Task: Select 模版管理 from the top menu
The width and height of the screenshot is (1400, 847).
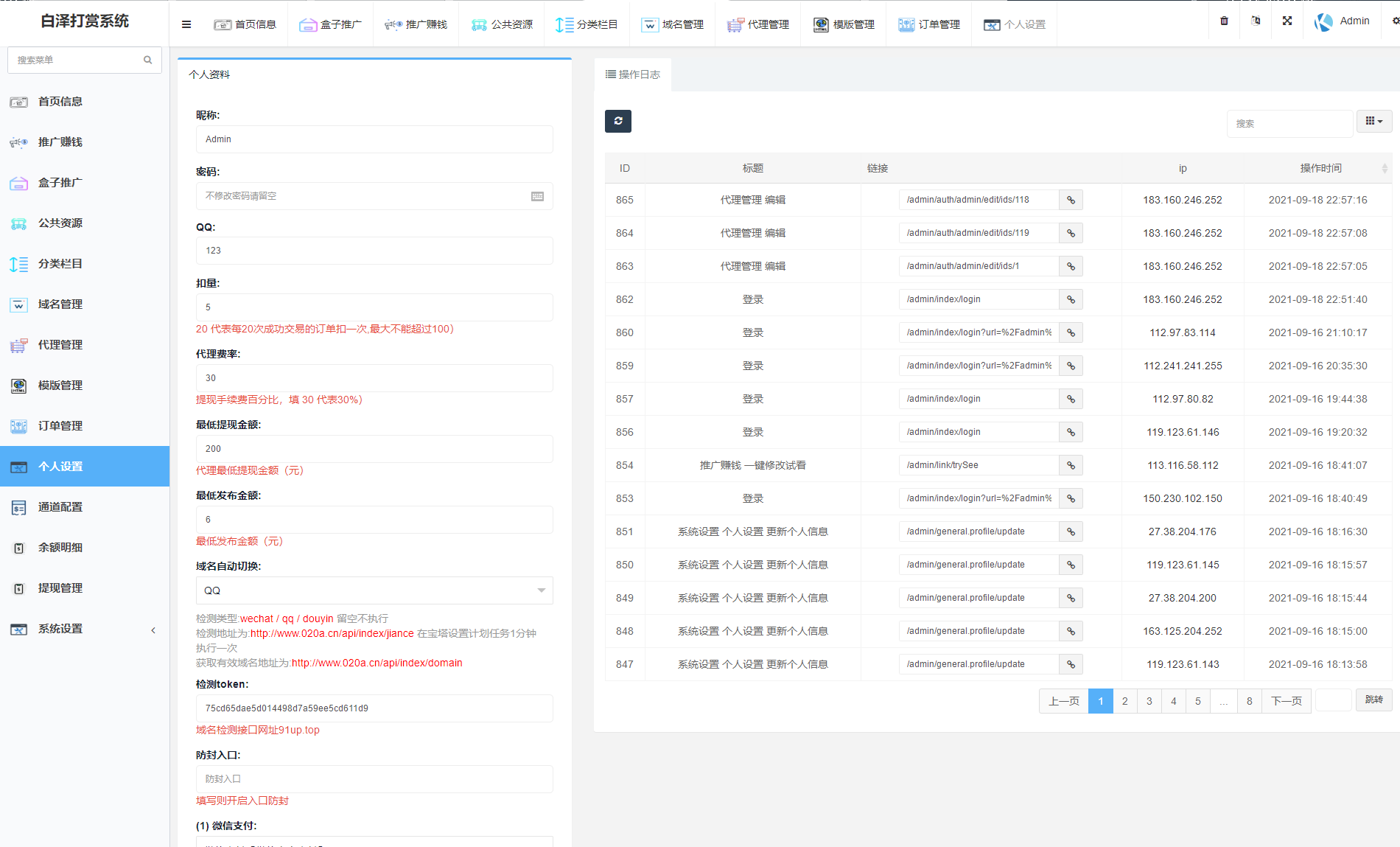Action: pyautogui.click(x=843, y=24)
